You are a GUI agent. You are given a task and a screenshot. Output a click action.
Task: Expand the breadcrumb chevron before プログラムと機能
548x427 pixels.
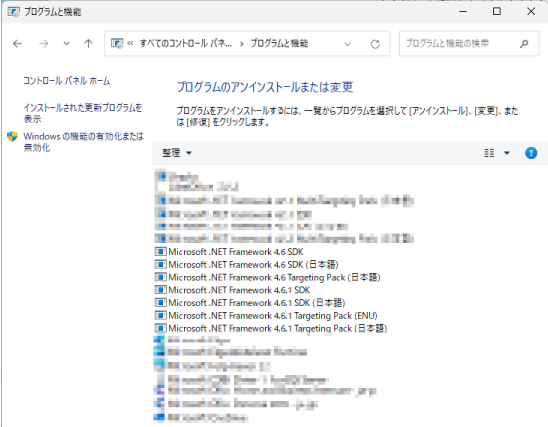point(241,44)
